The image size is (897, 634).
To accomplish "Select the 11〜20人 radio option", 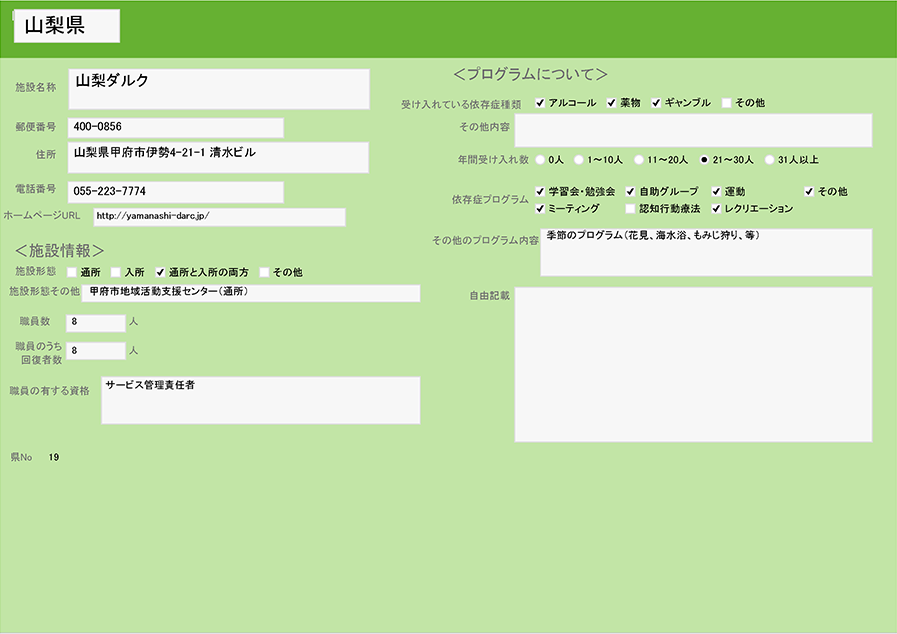I will click(638, 159).
